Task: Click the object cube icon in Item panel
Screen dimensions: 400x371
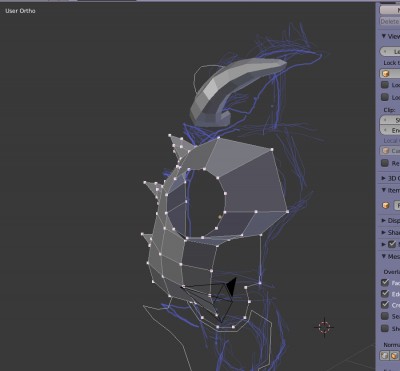Action: (386, 205)
